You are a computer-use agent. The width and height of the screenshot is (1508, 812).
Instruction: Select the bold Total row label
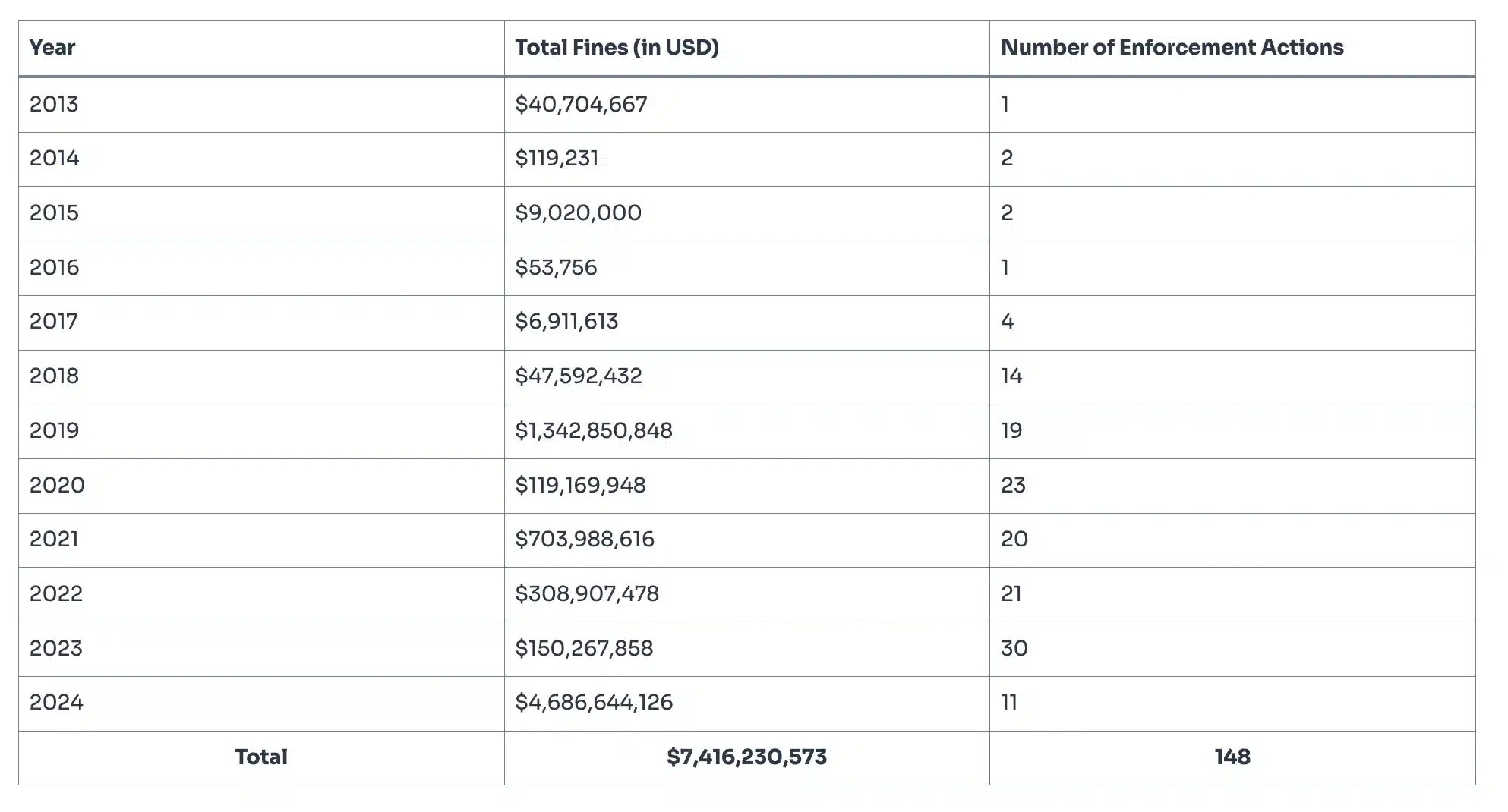(261, 757)
